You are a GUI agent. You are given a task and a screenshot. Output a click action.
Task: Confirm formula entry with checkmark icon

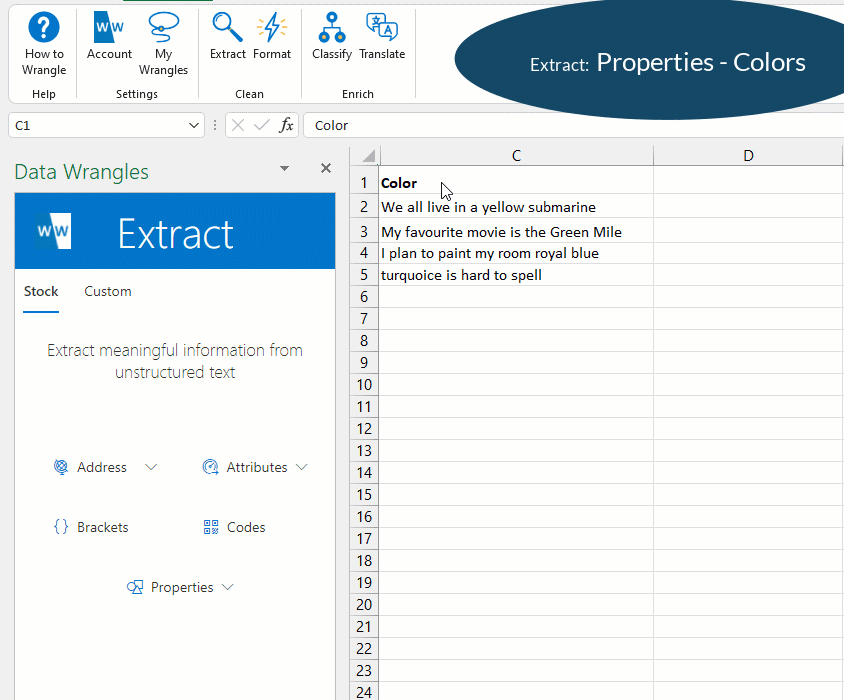(262, 125)
